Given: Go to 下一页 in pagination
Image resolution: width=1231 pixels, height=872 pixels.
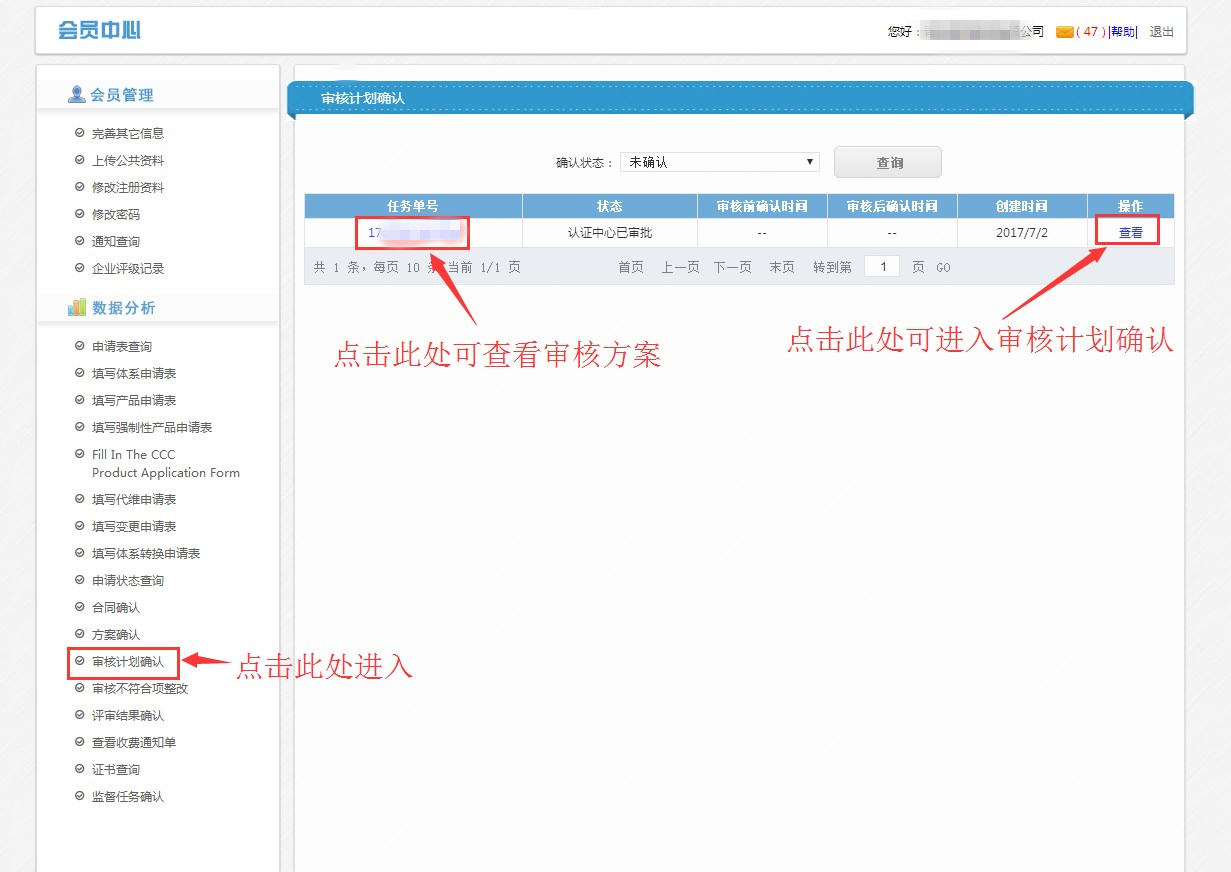Looking at the screenshot, I should click(732, 267).
